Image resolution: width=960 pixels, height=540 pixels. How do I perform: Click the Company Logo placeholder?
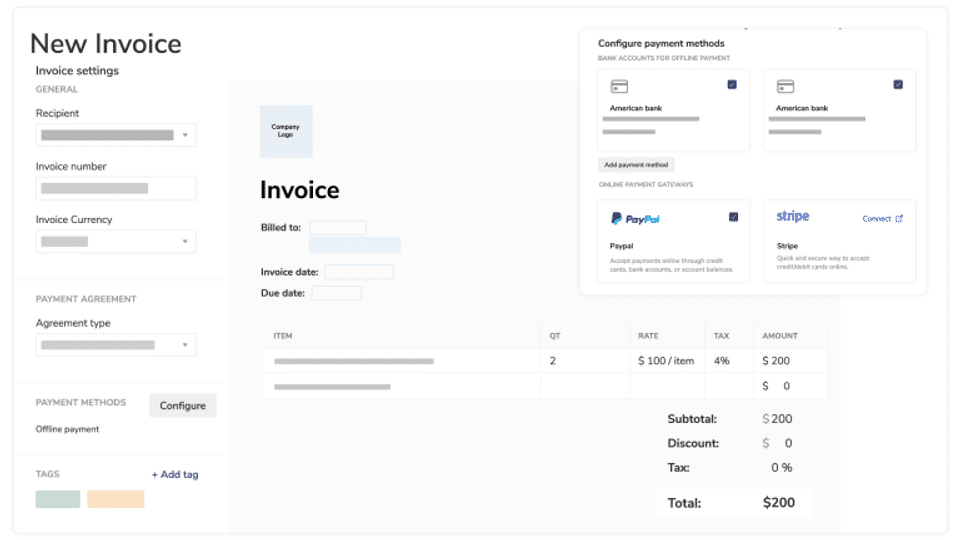(x=286, y=131)
